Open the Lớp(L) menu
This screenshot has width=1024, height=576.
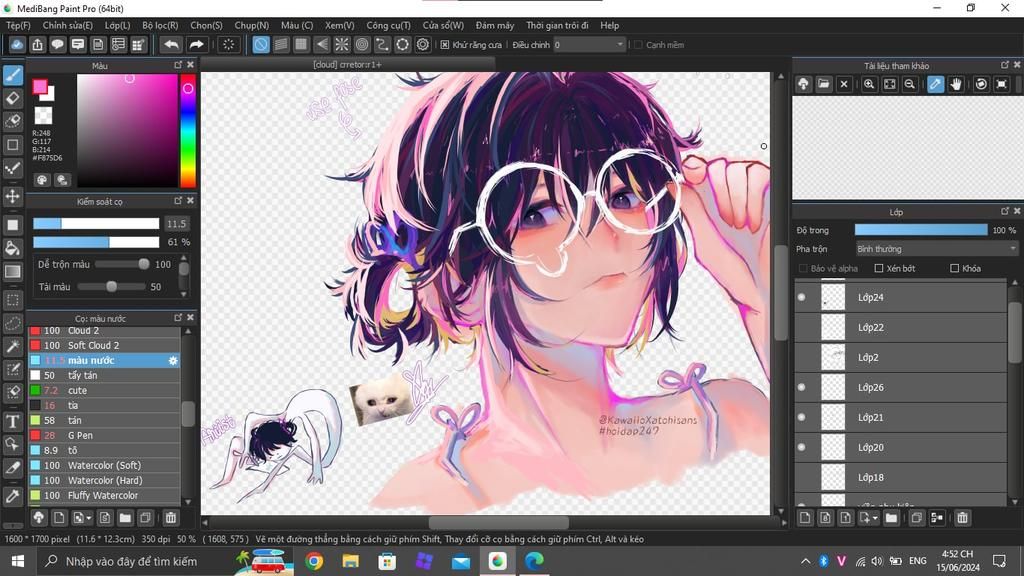tap(118, 25)
